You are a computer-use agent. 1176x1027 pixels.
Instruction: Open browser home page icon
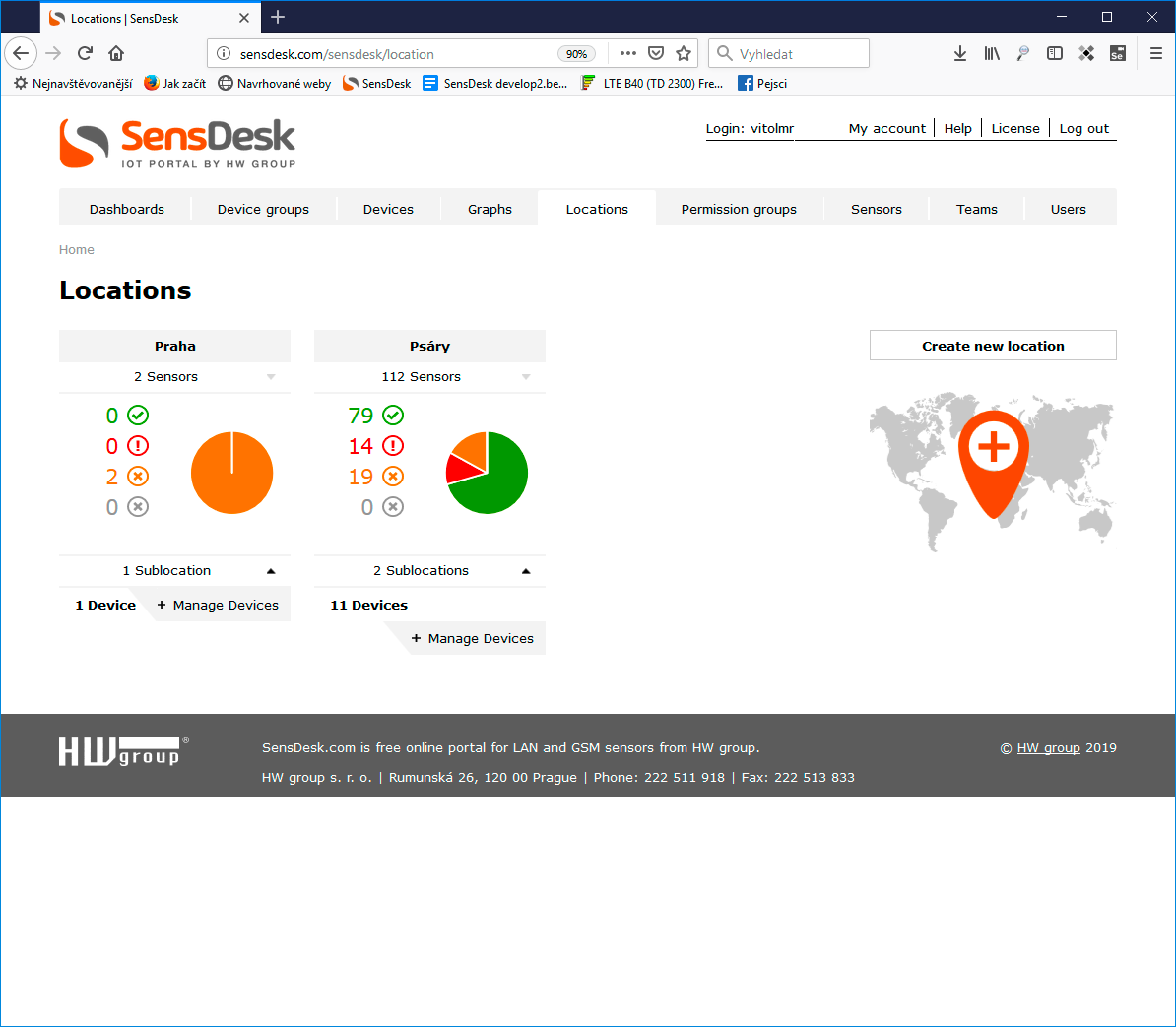116,53
